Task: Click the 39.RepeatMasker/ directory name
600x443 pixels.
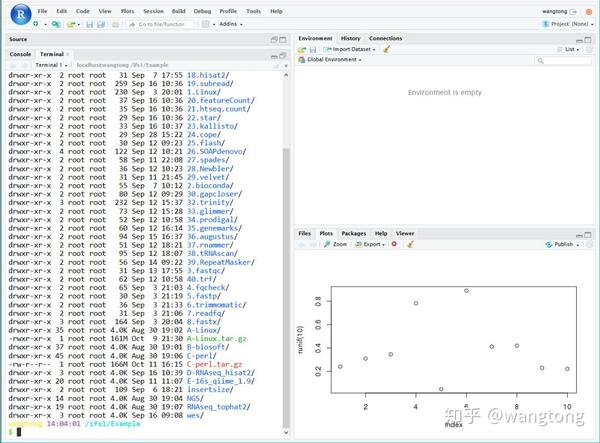Action: 220,262
